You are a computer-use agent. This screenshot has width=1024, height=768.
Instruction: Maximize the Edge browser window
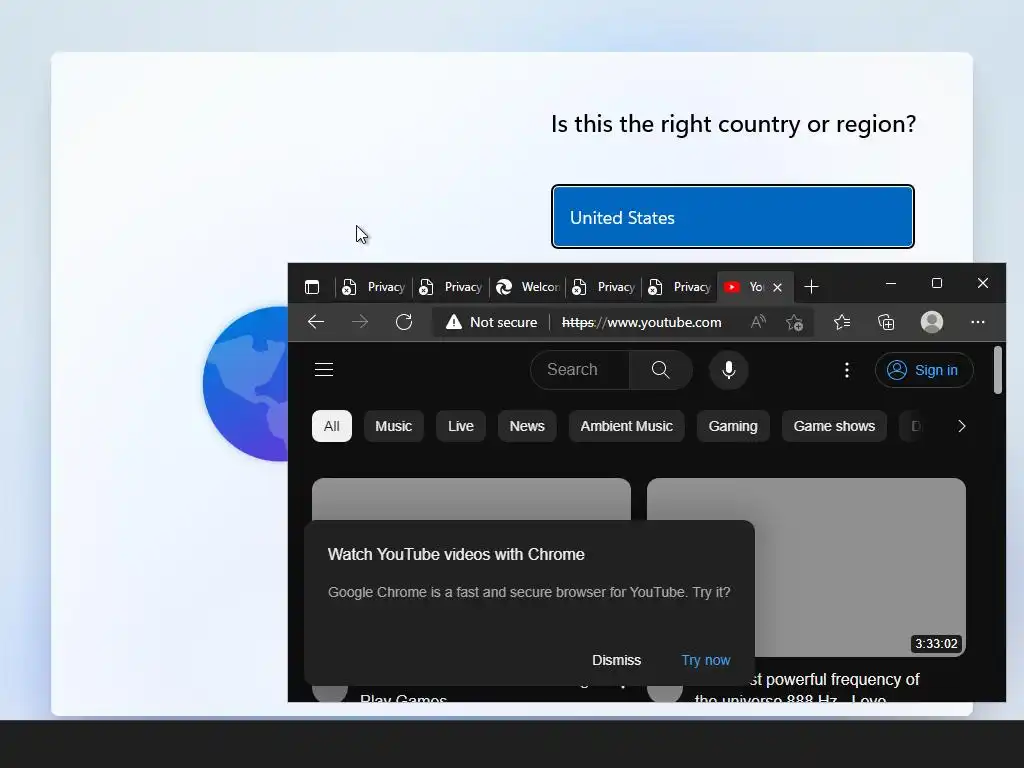point(936,283)
